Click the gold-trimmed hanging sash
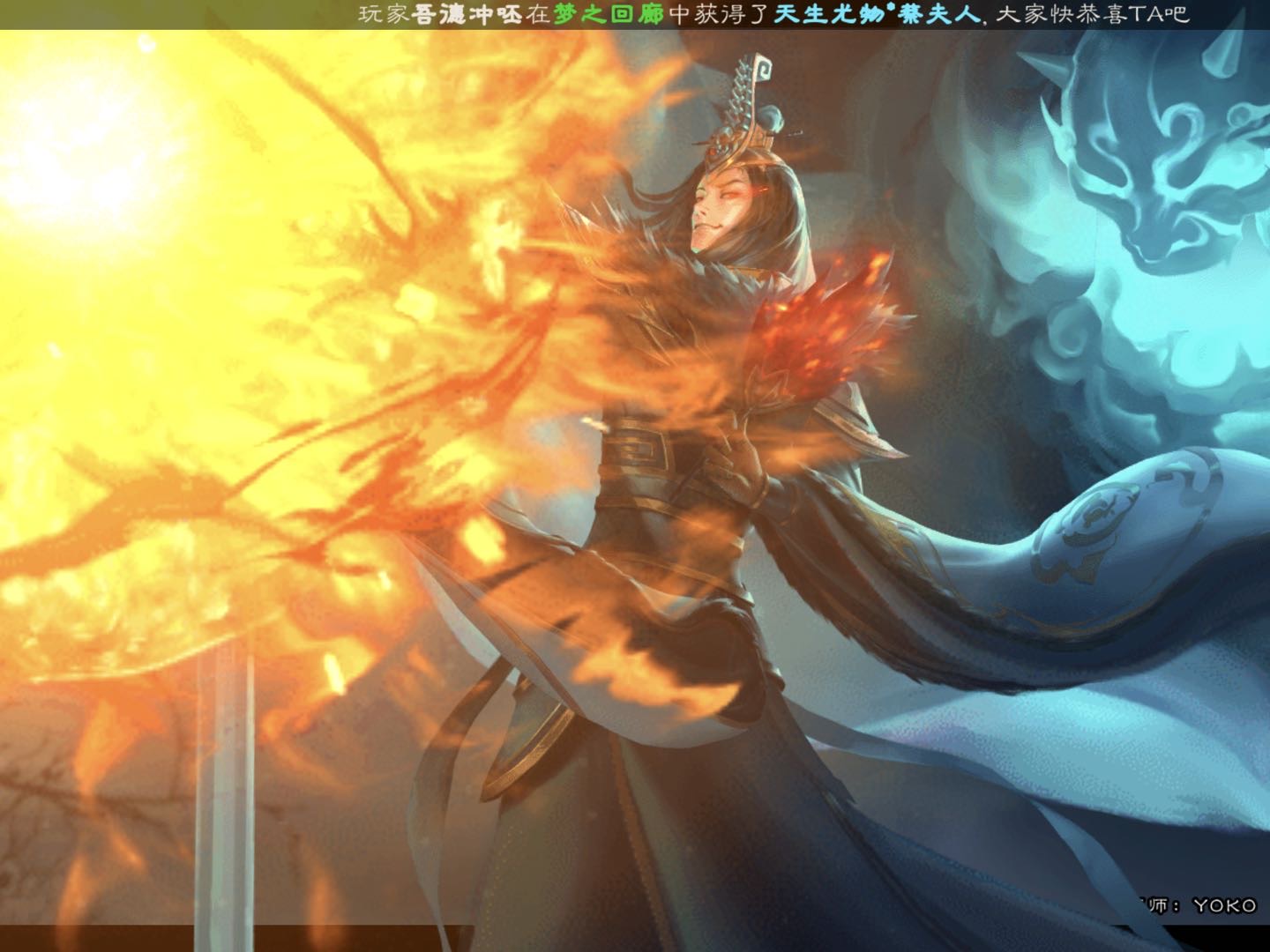Screen dimensions: 1270x952 coord(529,740)
